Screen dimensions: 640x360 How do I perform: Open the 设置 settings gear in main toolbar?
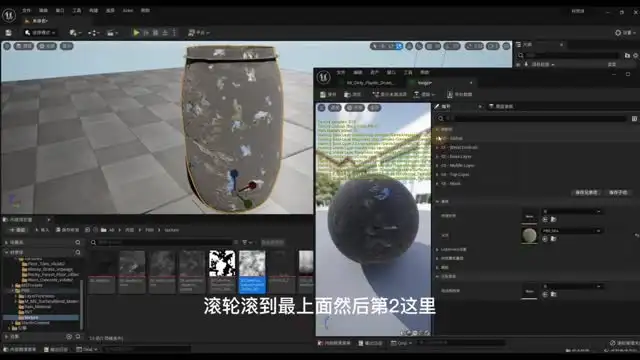[625, 33]
